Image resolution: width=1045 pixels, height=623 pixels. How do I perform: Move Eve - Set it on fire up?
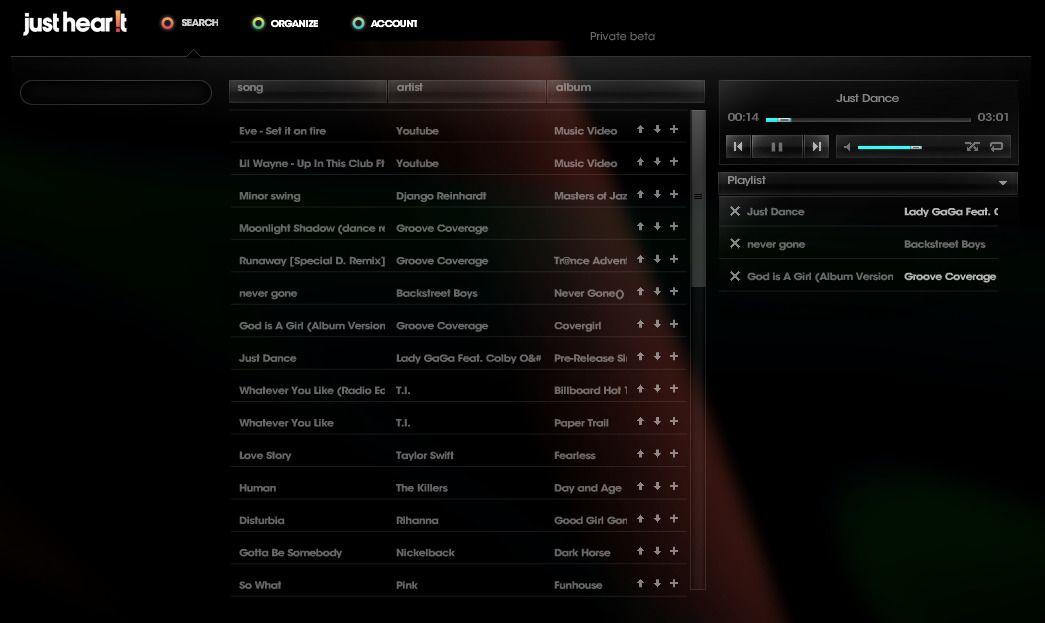coord(640,129)
